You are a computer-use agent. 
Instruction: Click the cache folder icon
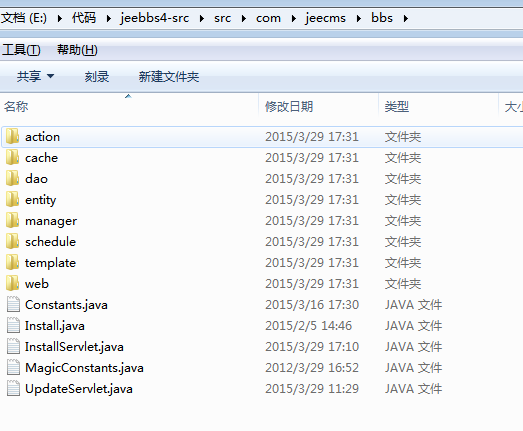point(13,158)
